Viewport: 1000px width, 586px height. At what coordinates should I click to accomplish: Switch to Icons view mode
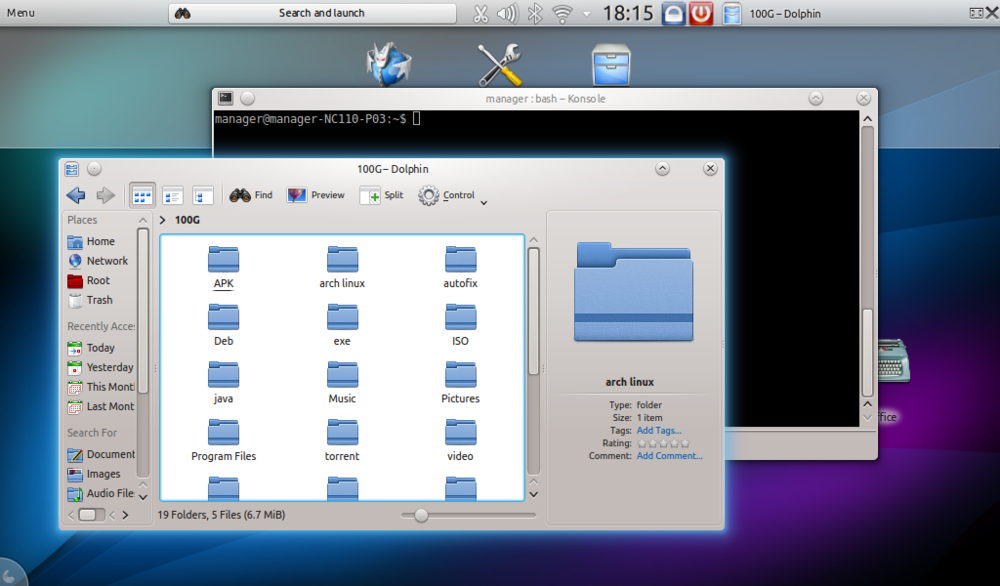tap(143, 196)
